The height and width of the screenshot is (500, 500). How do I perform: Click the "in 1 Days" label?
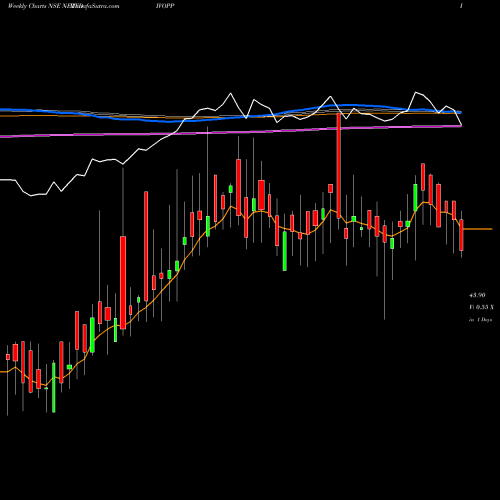480,319
